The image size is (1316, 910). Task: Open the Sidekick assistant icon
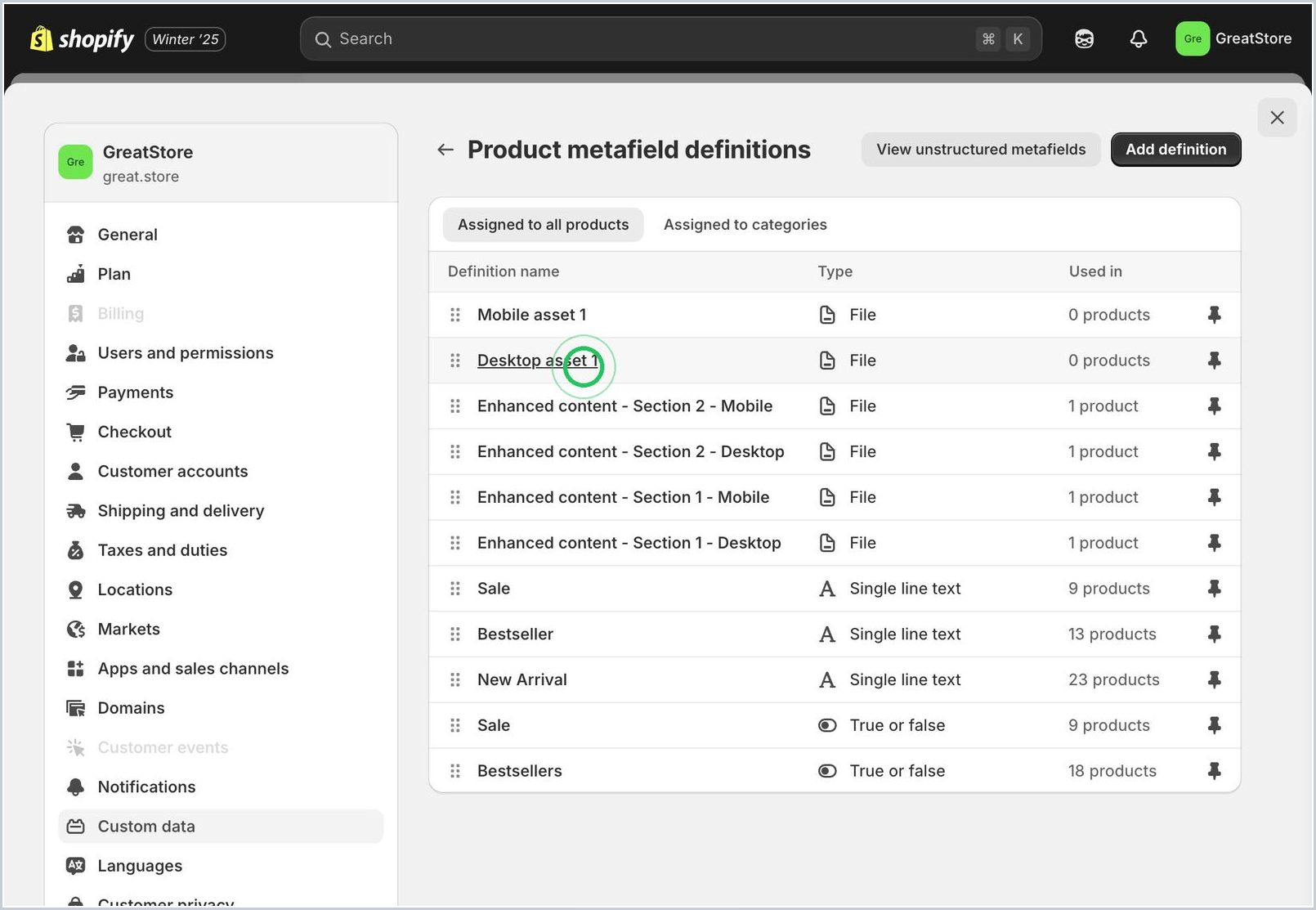click(x=1084, y=38)
